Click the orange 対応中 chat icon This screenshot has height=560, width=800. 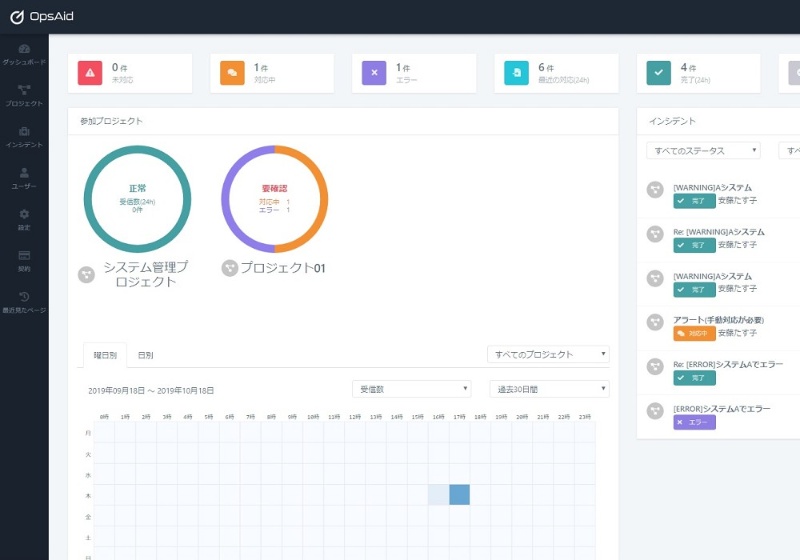232,73
